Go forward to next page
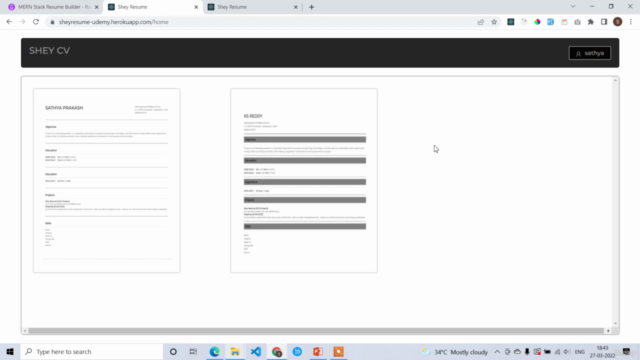This screenshot has height=360, width=640. [22, 22]
